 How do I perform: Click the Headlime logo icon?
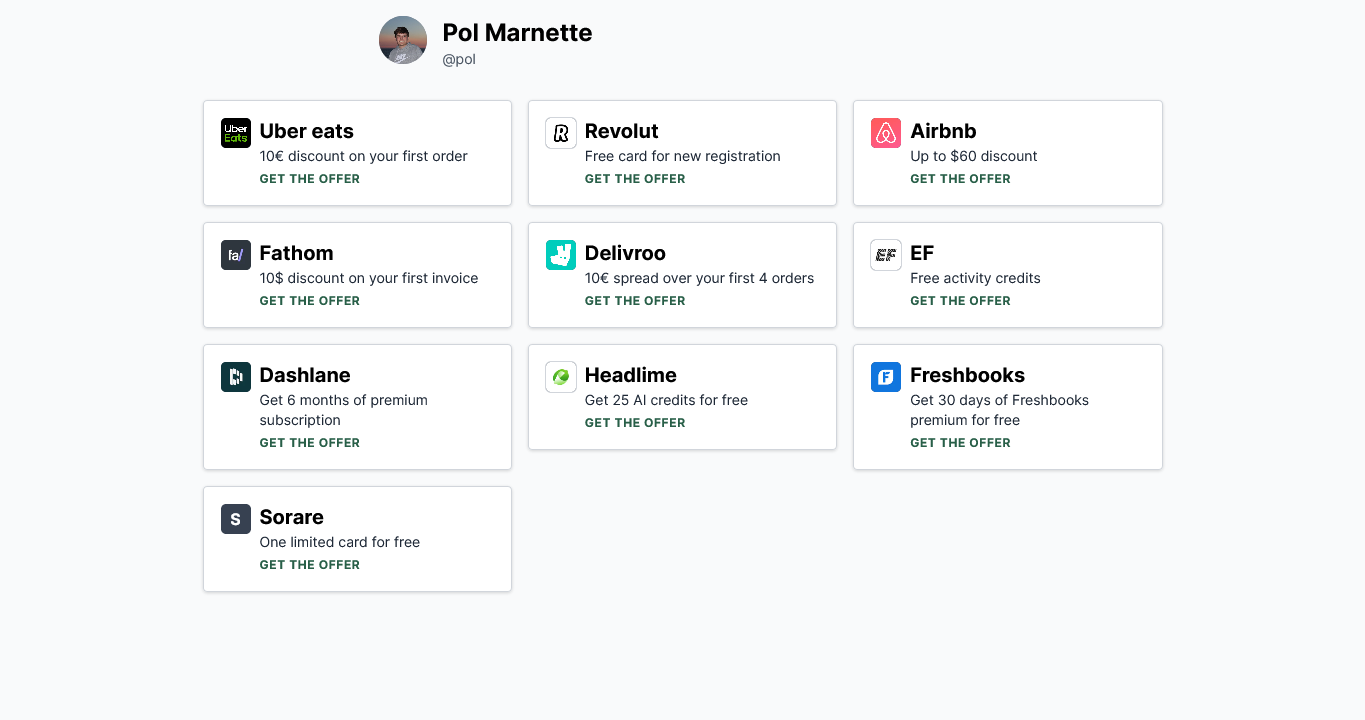561,377
